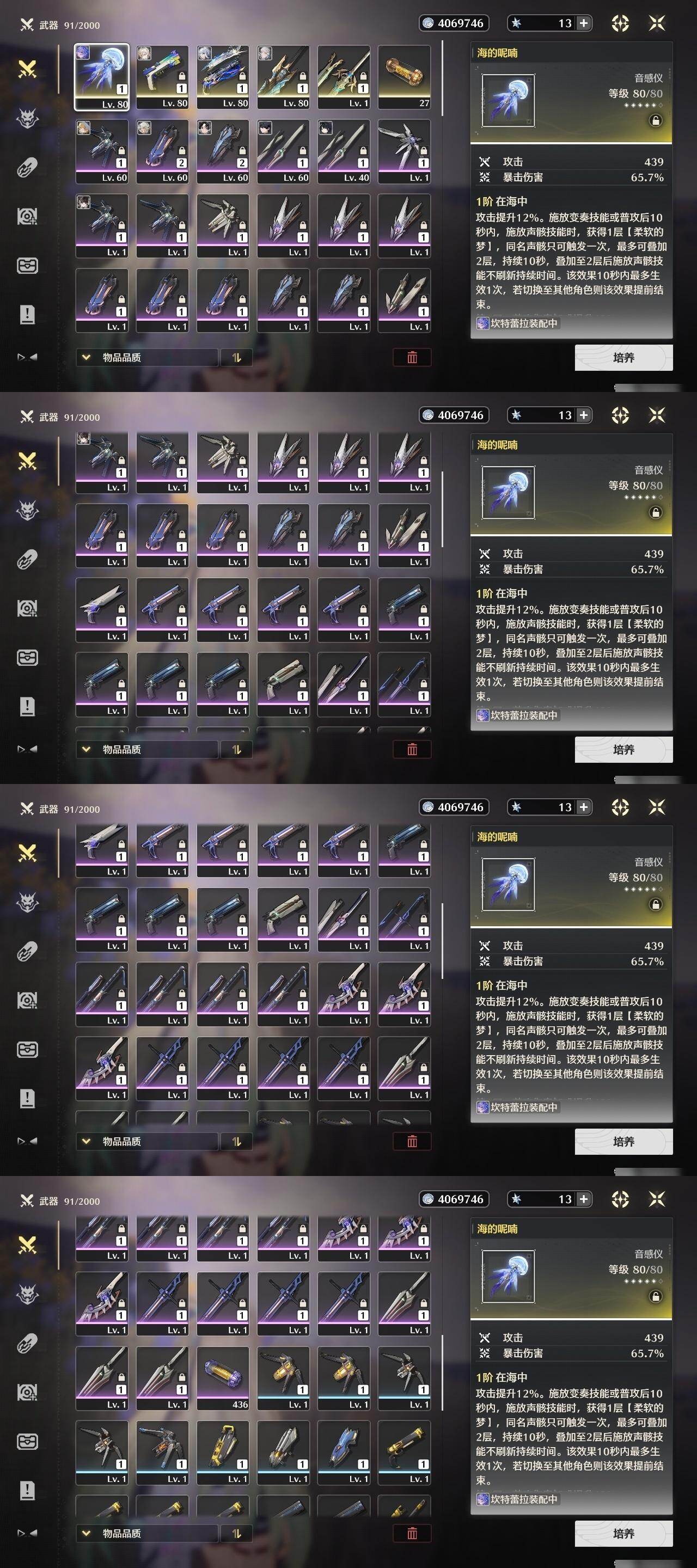This screenshot has width=697, height=1568.
Task: Open the quest-item exclamation sidebar tab
Action: [27, 315]
